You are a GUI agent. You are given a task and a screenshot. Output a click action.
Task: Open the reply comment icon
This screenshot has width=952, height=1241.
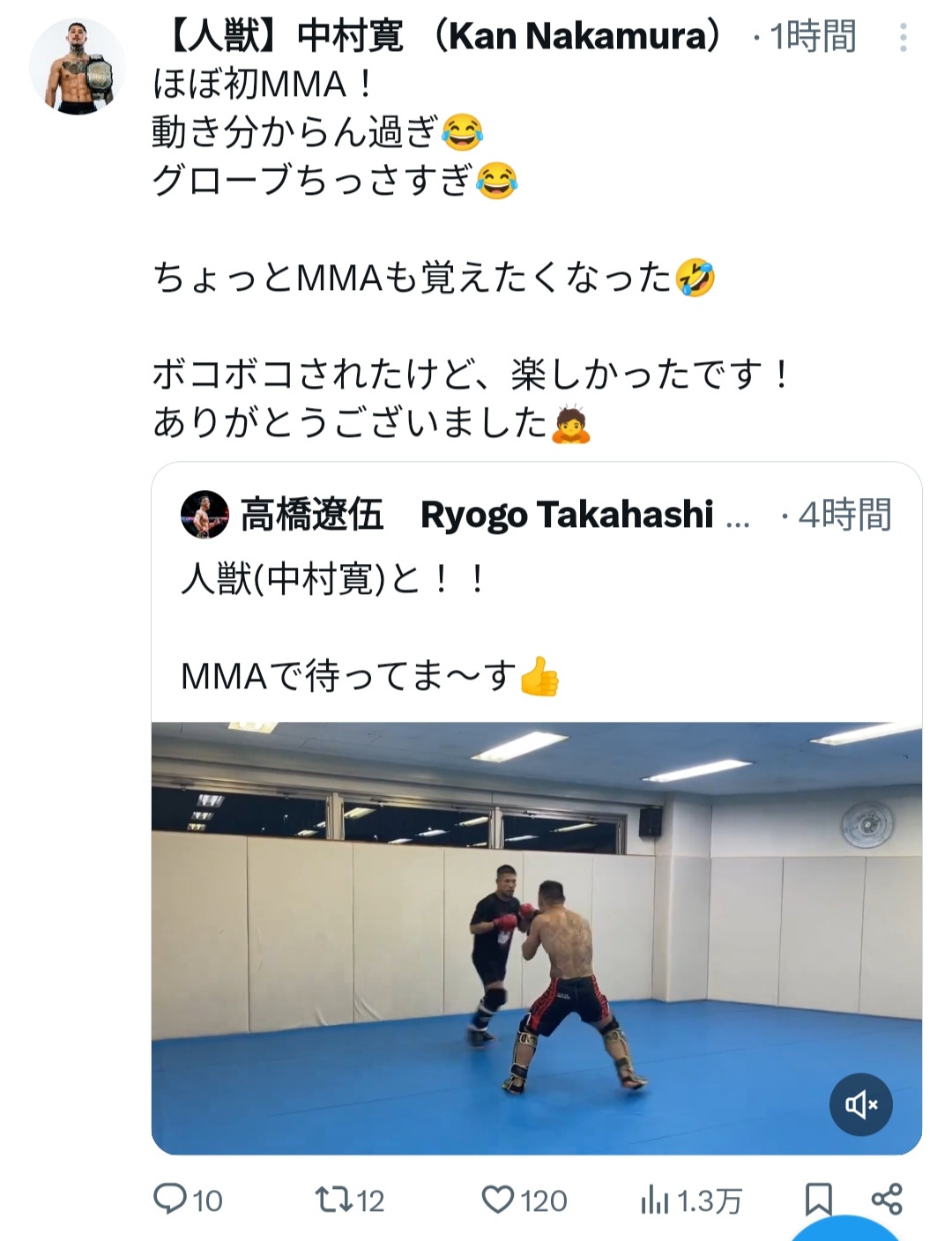[169, 1200]
